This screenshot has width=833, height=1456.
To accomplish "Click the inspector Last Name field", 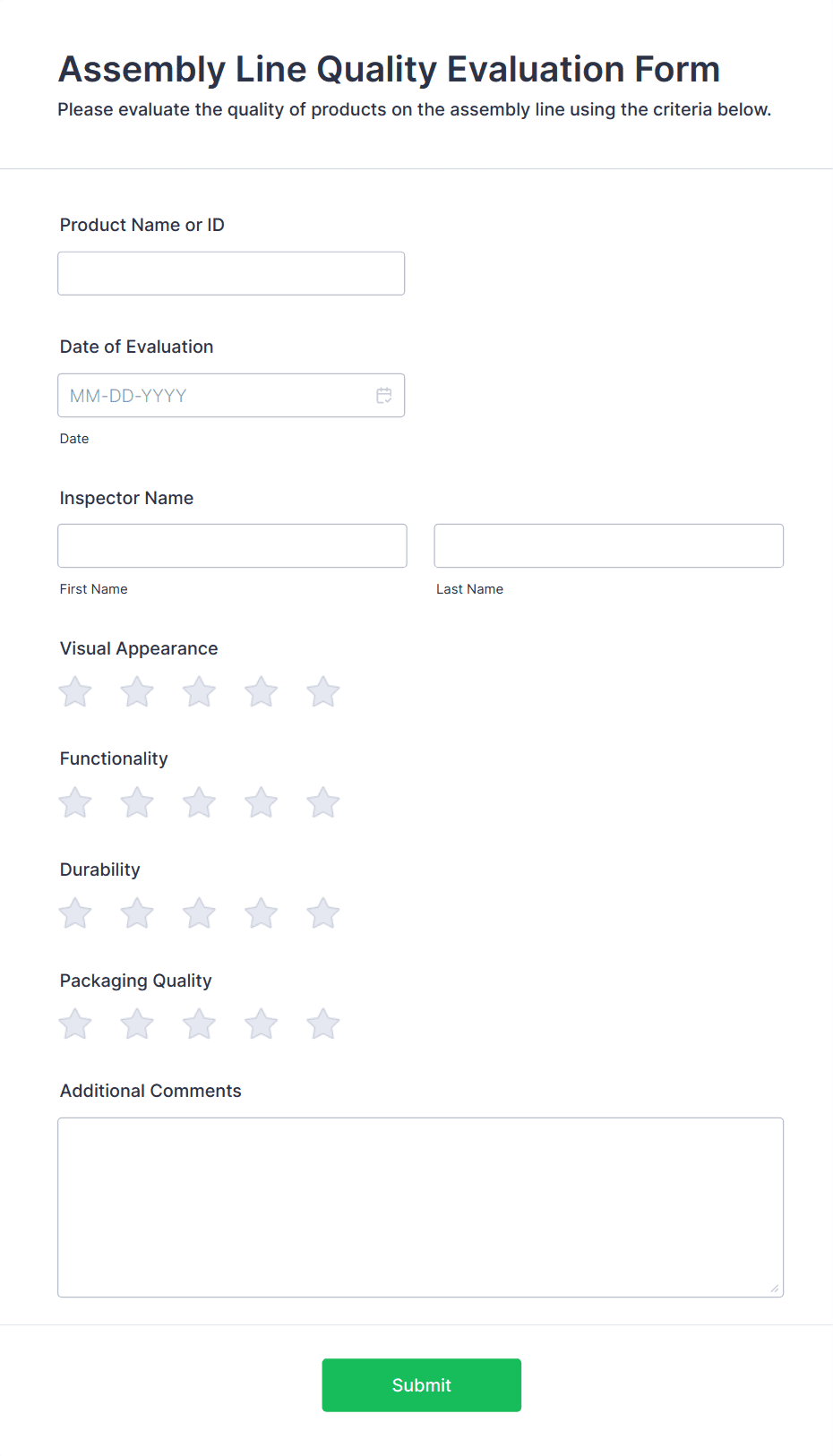I will click(x=608, y=545).
